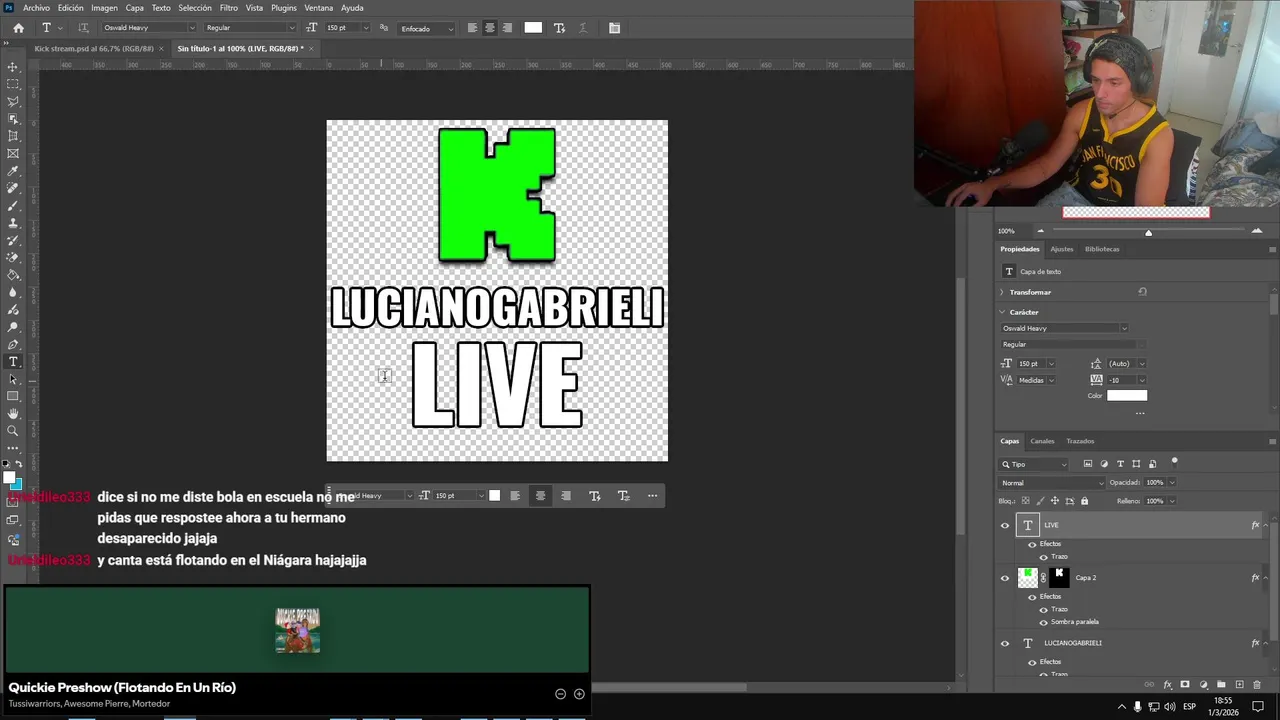1280x720 pixels.
Task: Select the Eyedropper tool
Action: point(13,171)
